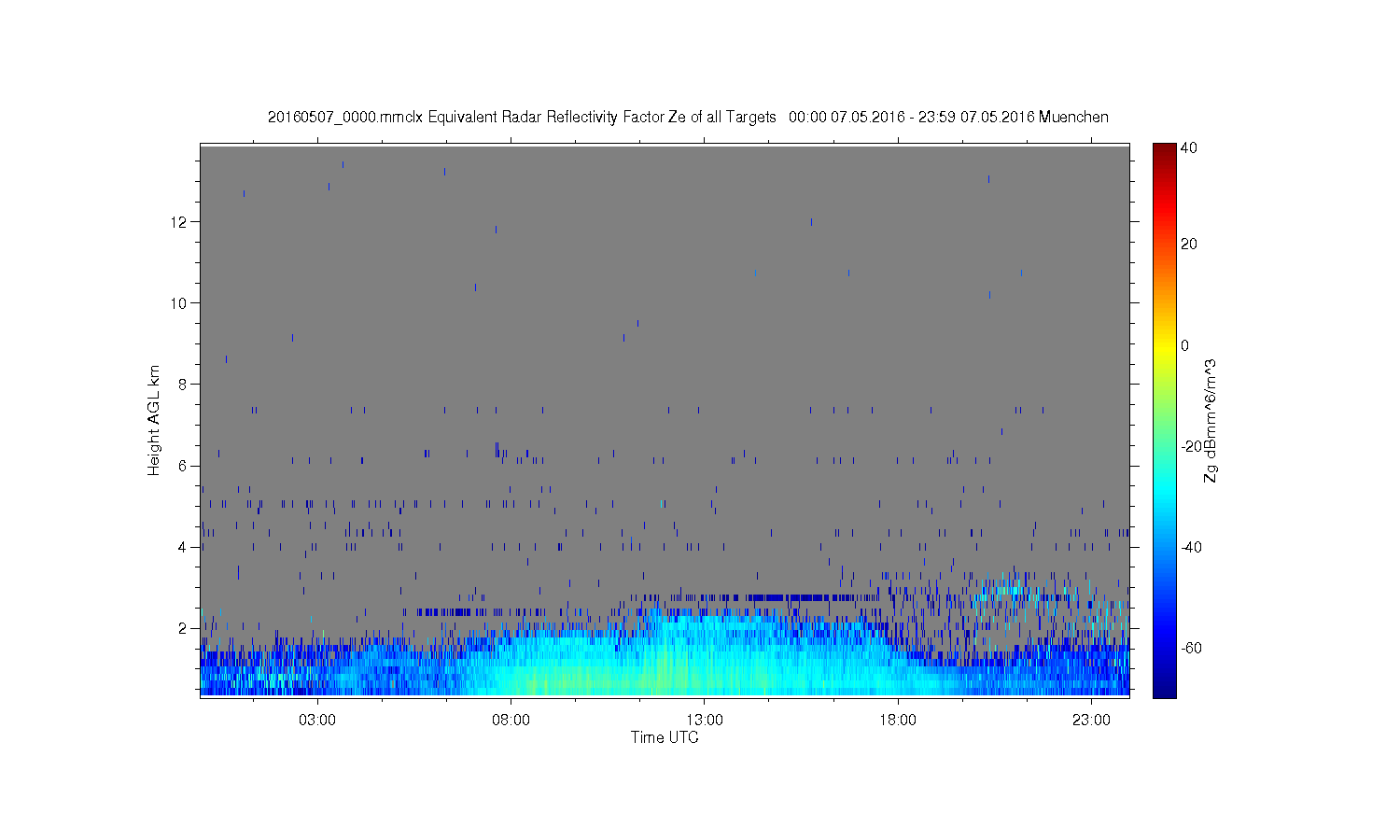Click the colorbar label '-40'

(x=1191, y=547)
